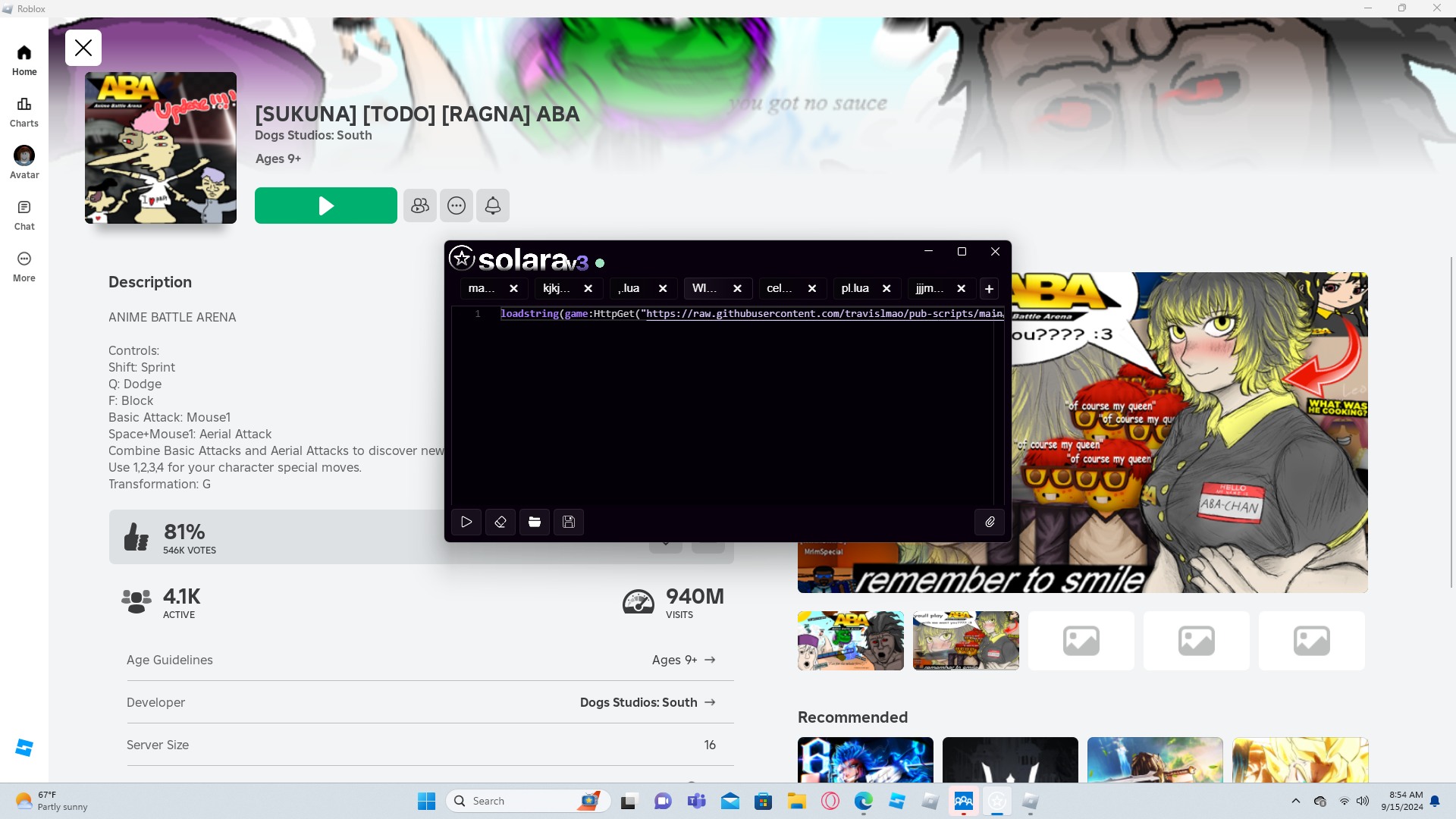Viewport: 1456px width, 819px height.
Task: Click the thumbs up like icon
Action: click(136, 537)
